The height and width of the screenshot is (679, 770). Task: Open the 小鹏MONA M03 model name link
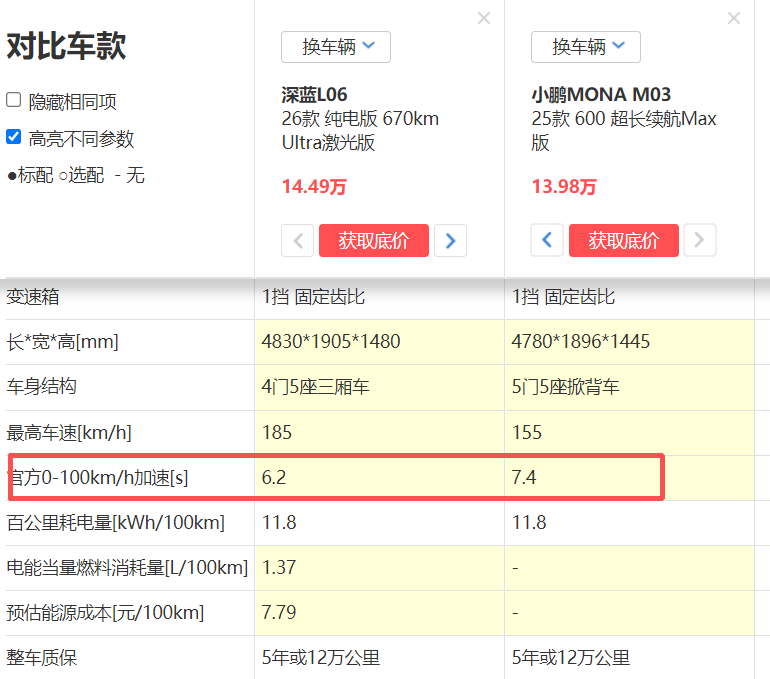click(x=600, y=95)
